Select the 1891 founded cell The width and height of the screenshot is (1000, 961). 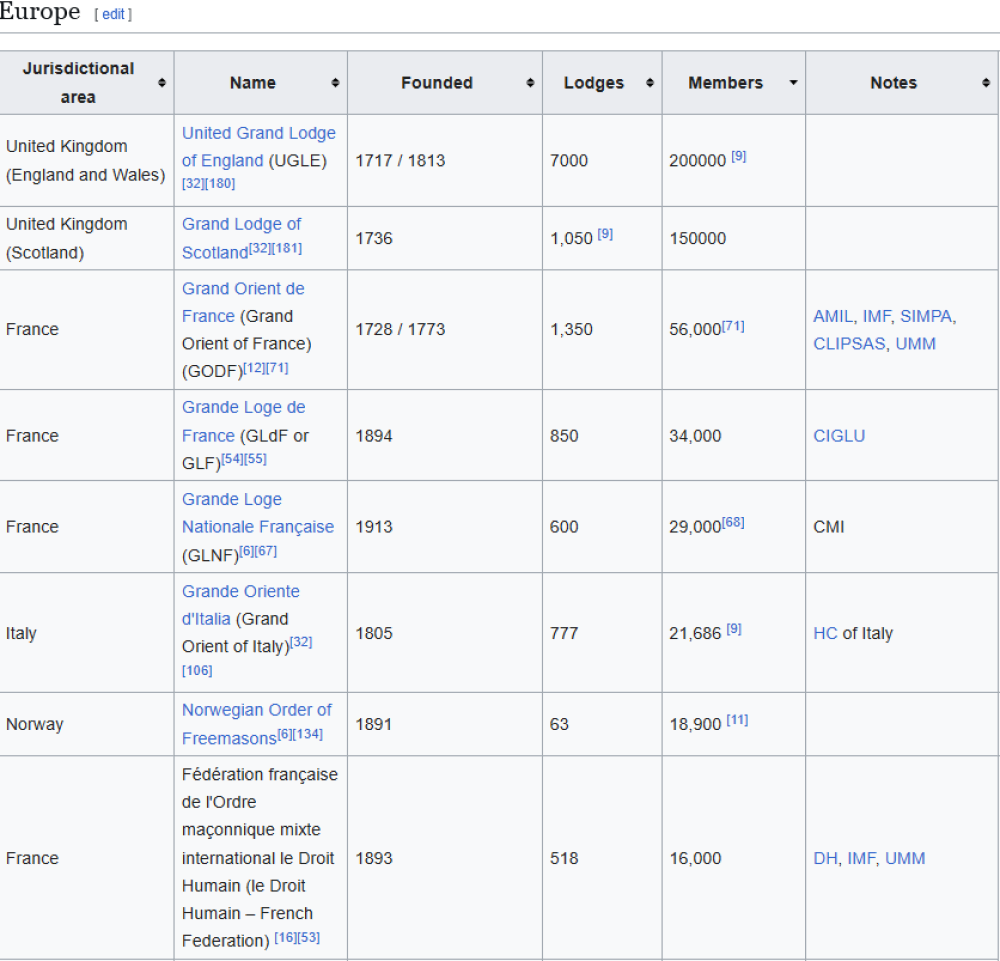pyautogui.click(x=445, y=724)
